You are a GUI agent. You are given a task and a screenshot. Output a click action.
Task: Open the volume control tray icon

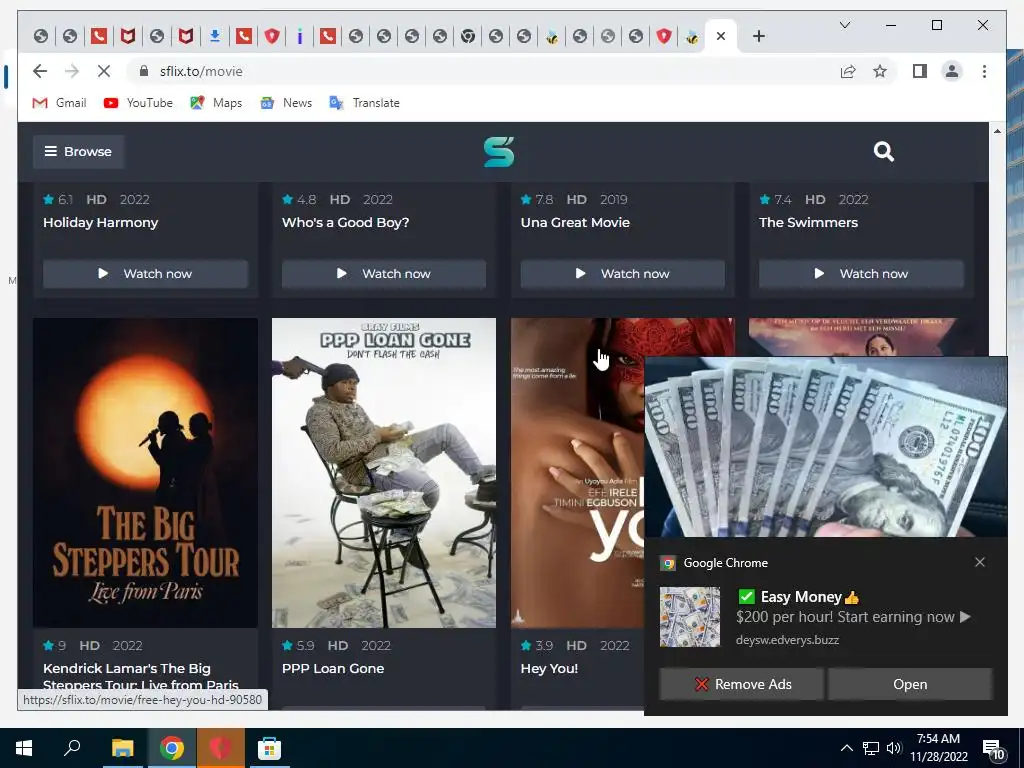(x=893, y=748)
